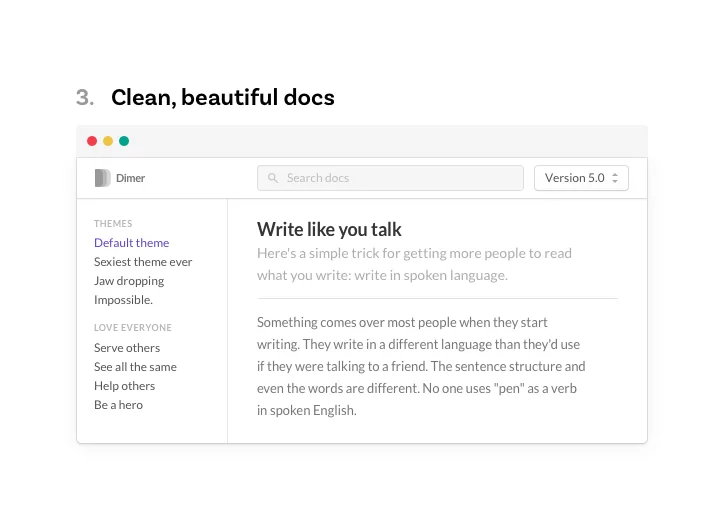Navigate to Serve others page
The width and height of the screenshot is (724, 512).
[127, 348]
